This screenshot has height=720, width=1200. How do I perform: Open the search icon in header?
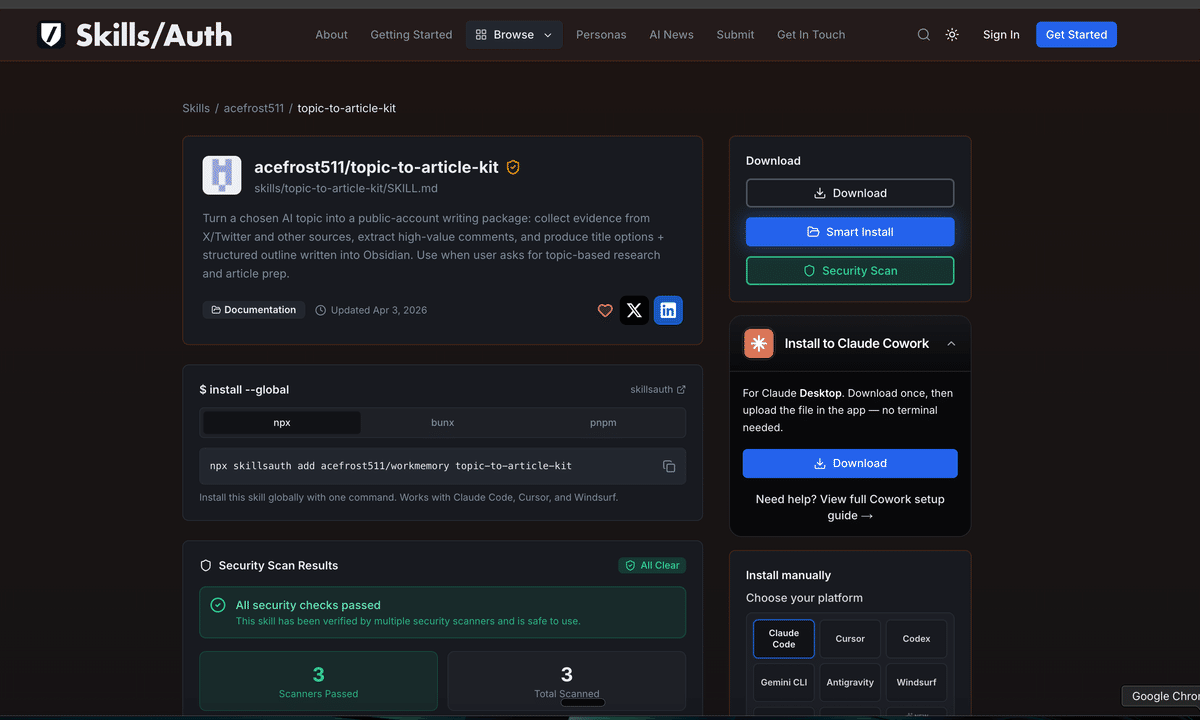924,35
